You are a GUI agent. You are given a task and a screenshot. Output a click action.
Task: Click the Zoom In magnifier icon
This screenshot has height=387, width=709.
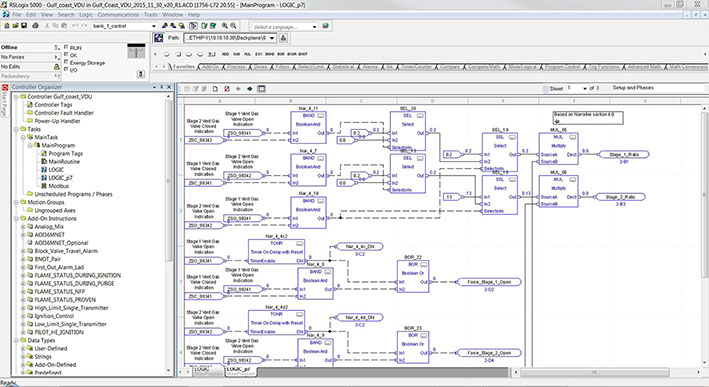click(224, 26)
